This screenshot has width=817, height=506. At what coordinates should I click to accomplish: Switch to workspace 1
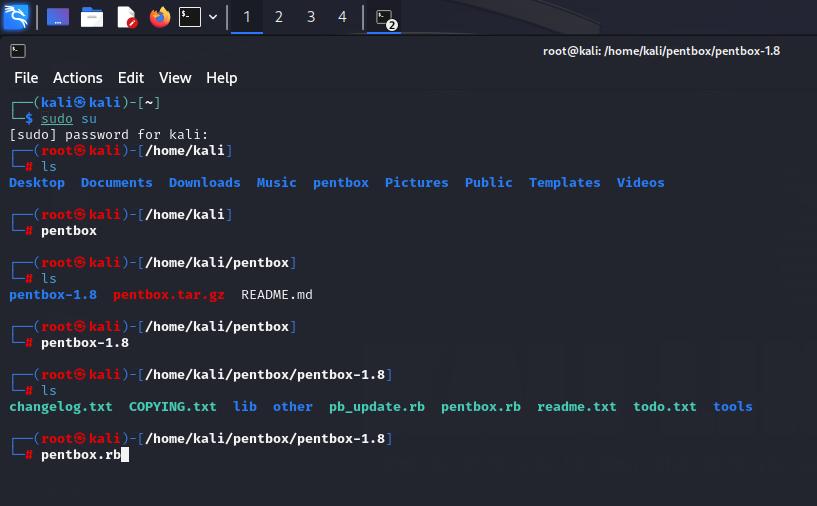[x=246, y=17]
